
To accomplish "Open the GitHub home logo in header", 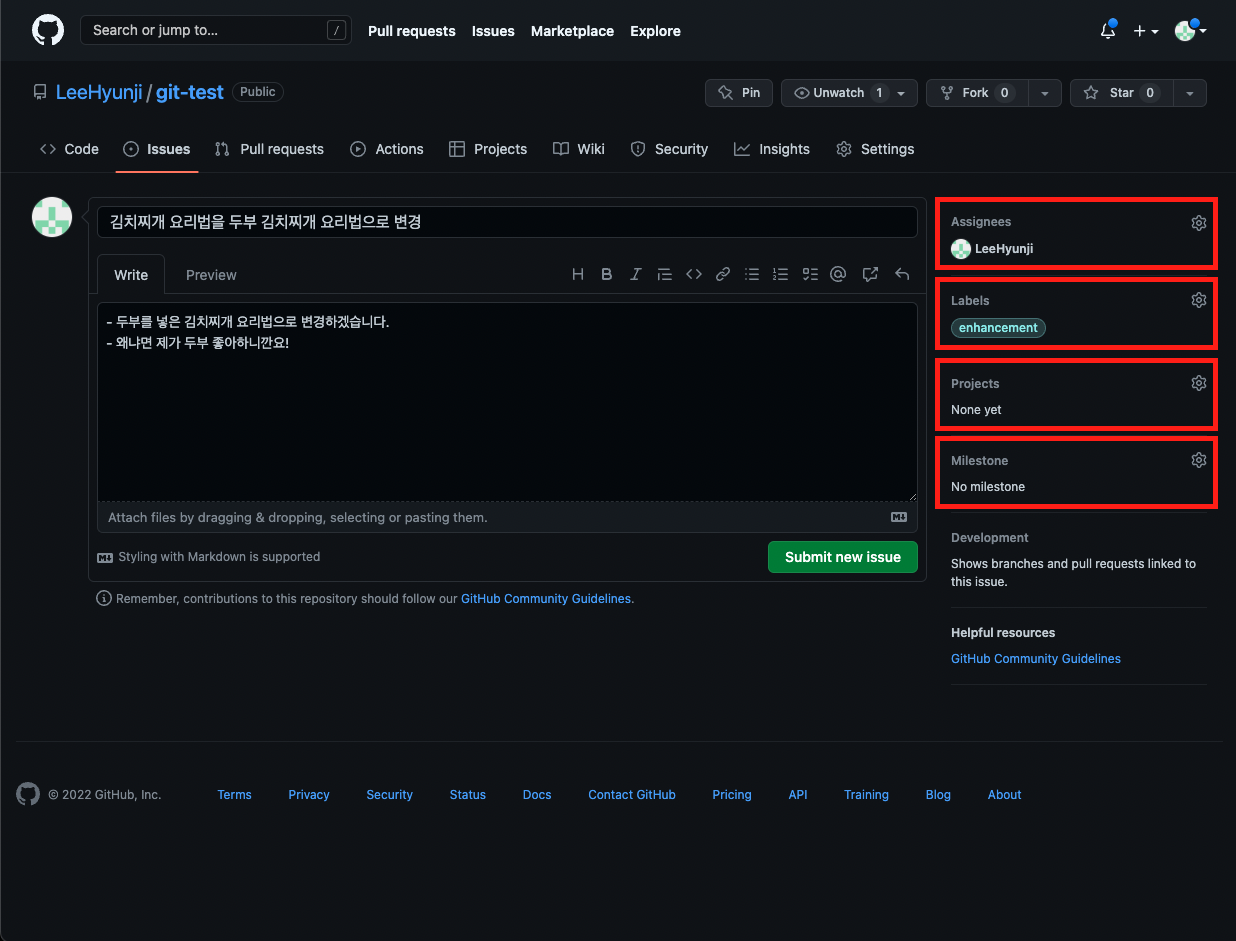I will (x=48, y=30).
